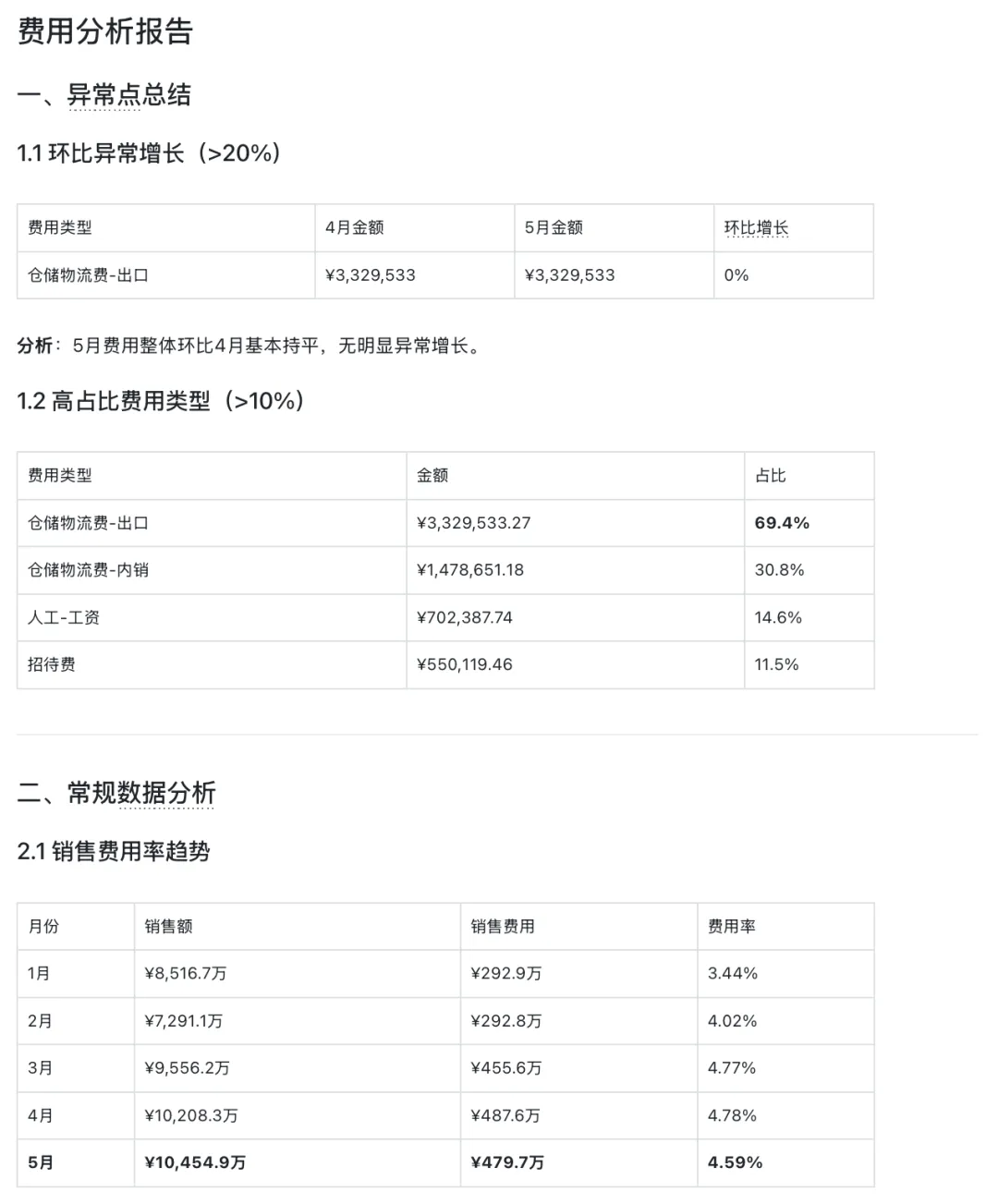Click the subheading 1.2 高占比费用类型 (>10%)
This screenshot has width=998, height=1204.
coord(161,401)
